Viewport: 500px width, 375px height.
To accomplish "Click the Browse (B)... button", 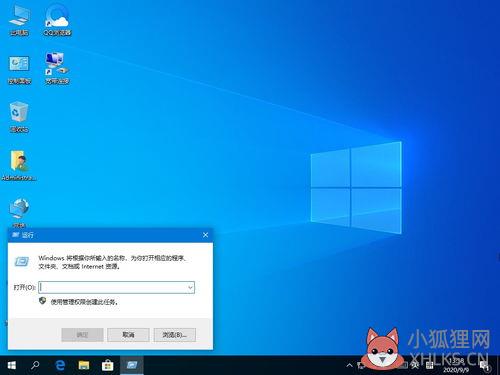I will click(x=175, y=335).
